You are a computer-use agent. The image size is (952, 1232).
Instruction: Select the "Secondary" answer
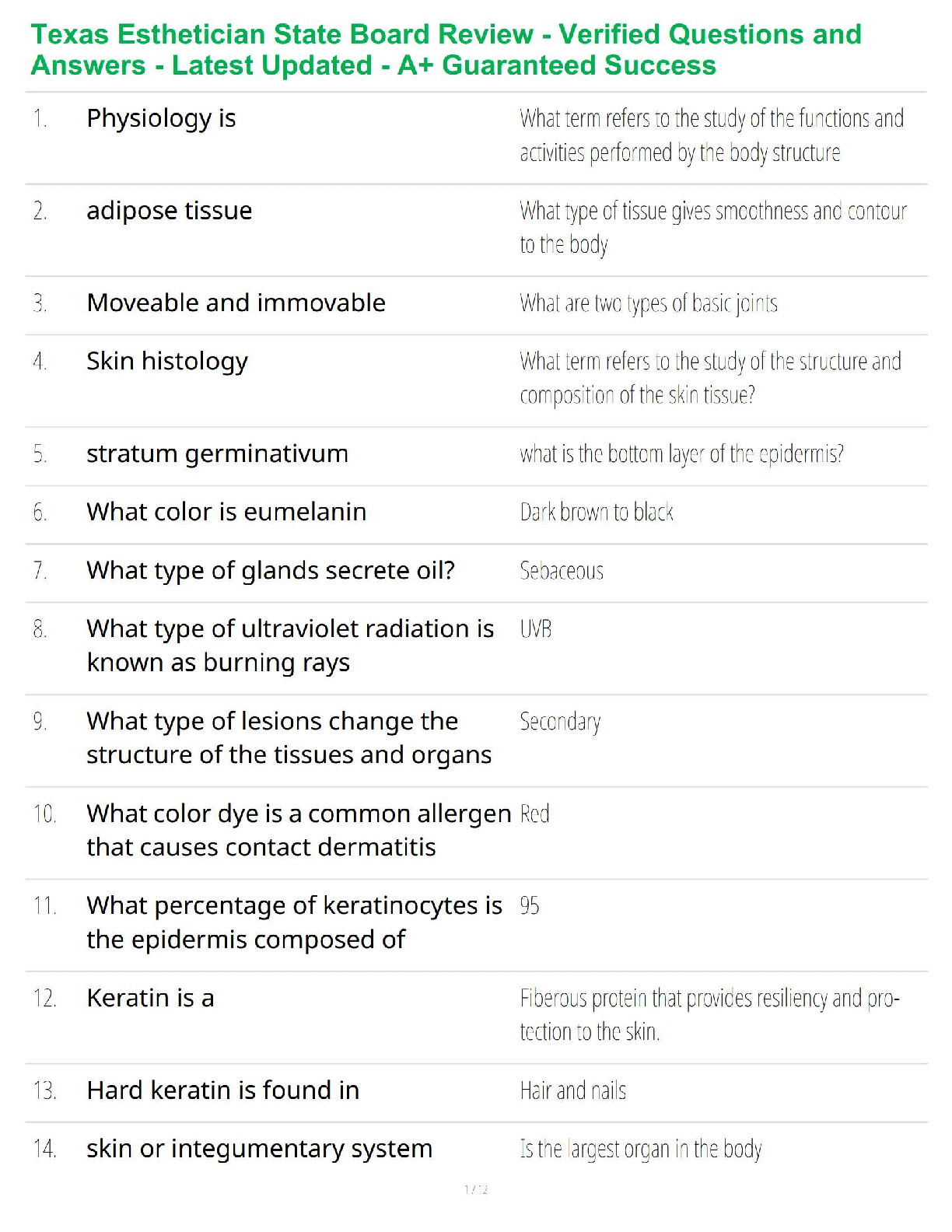pyautogui.click(x=560, y=722)
